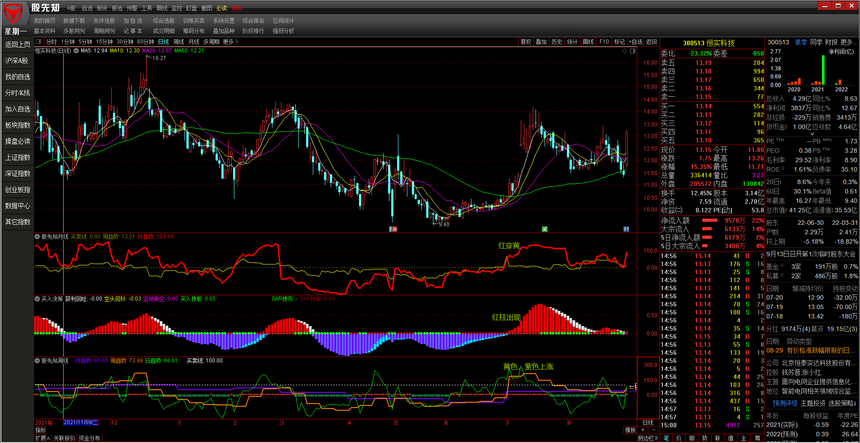The height and width of the screenshot is (443, 860).
Task: Select 同季 financial tab
Action: click(x=816, y=42)
